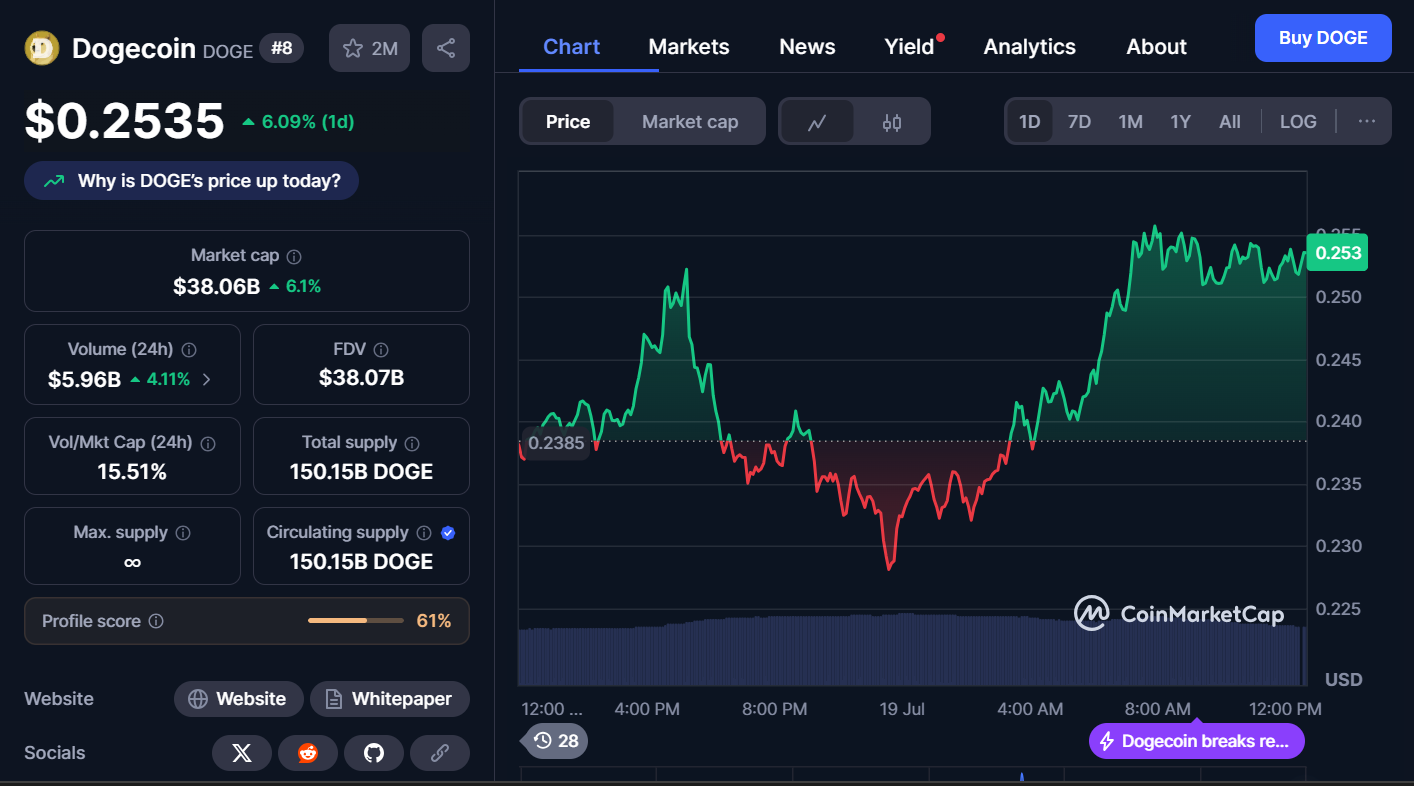
Task: Click the Total supply info icon
Action: click(x=412, y=443)
